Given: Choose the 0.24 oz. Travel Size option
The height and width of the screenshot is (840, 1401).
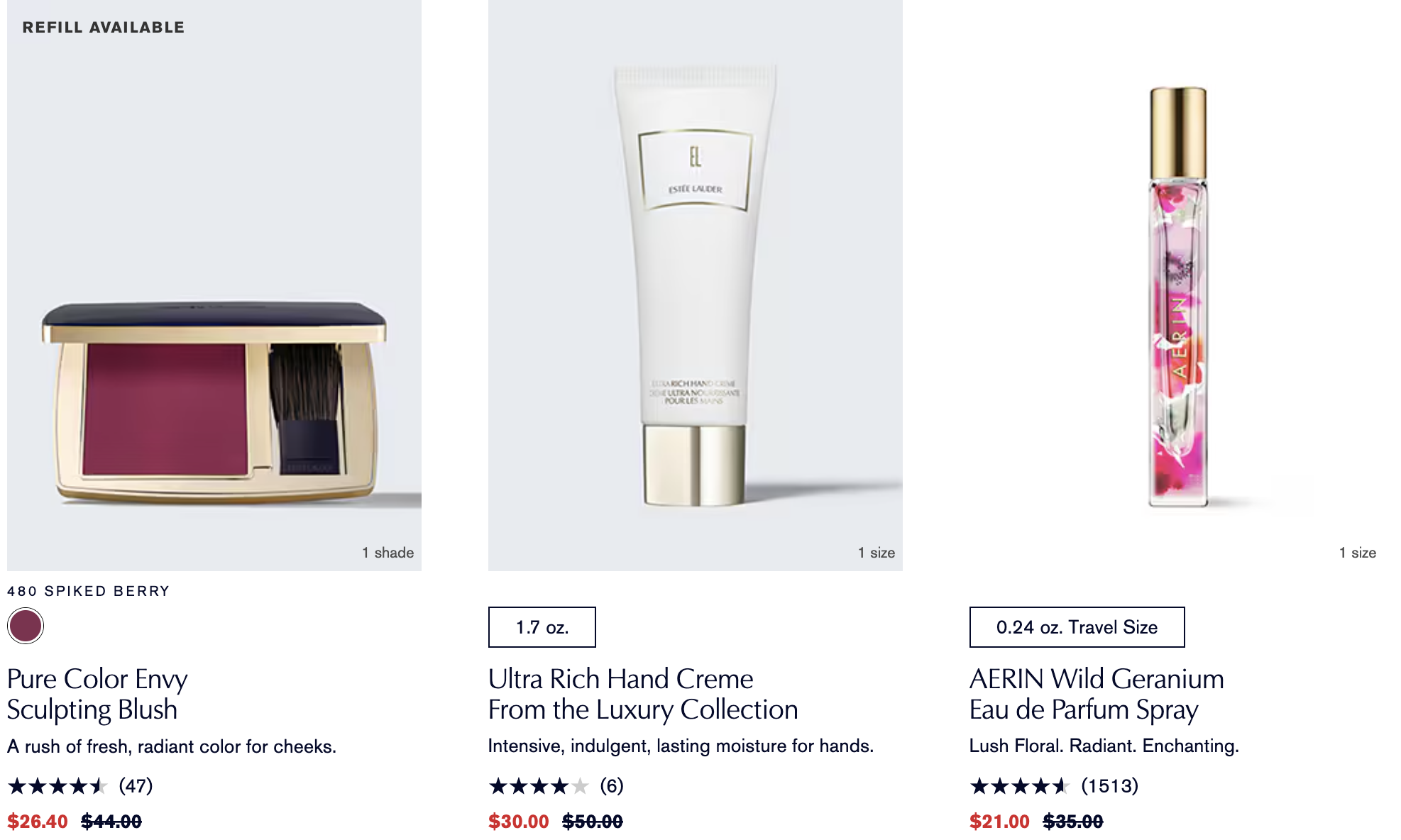Looking at the screenshot, I should (1077, 627).
